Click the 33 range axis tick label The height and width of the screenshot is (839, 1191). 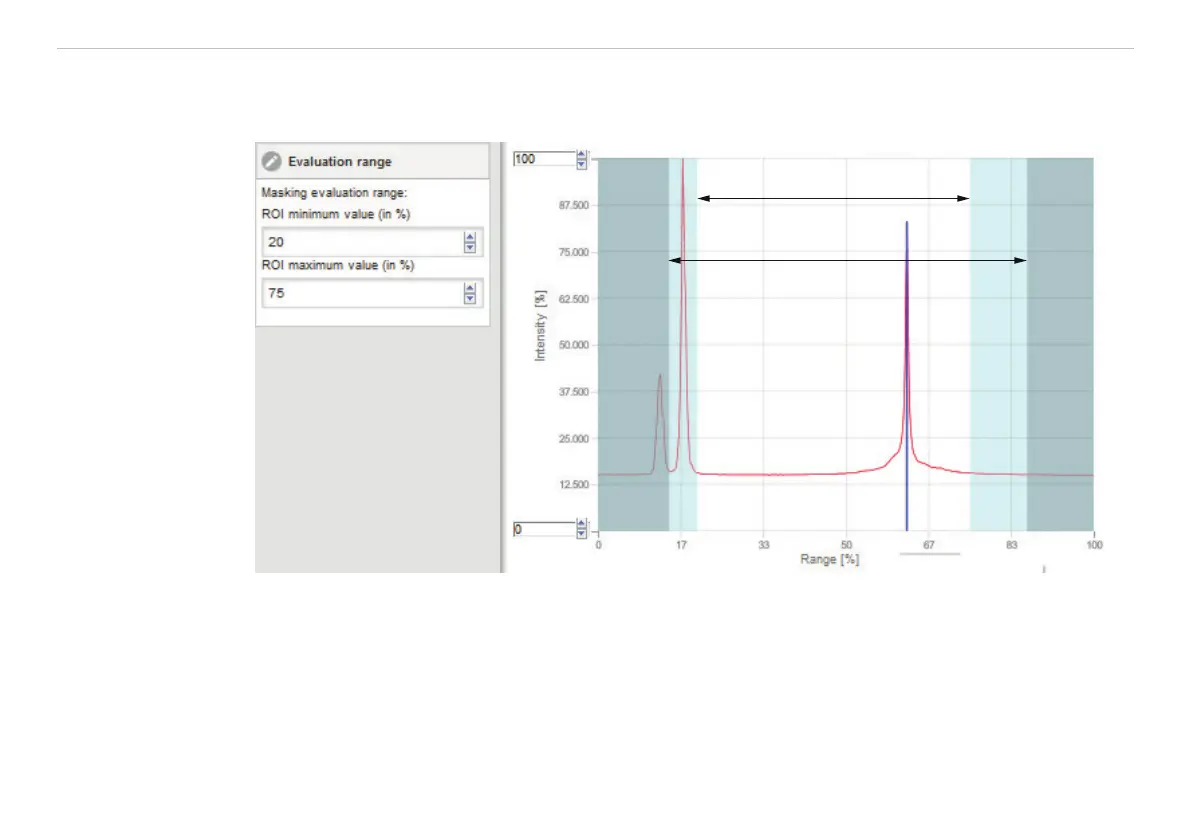click(763, 544)
